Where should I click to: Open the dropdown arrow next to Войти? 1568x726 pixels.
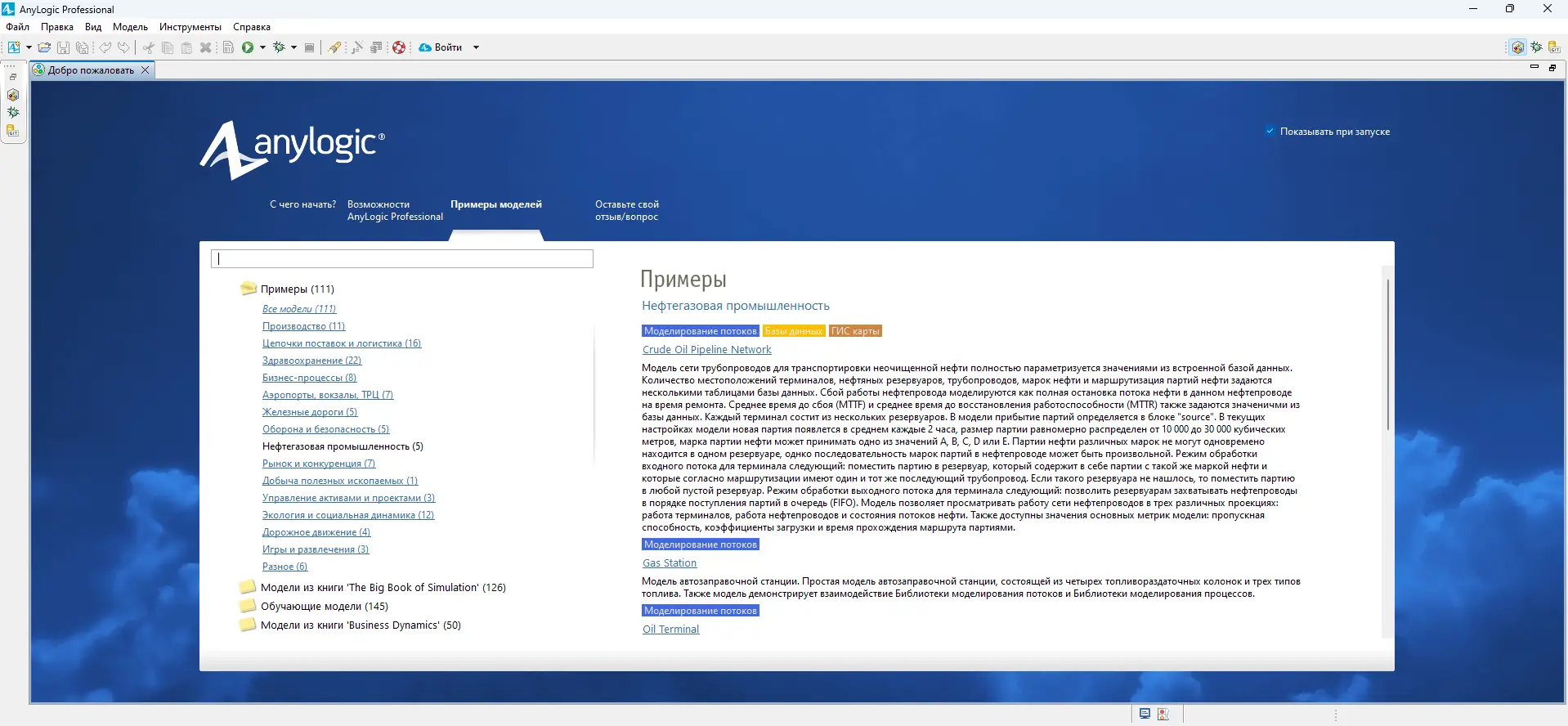[476, 47]
